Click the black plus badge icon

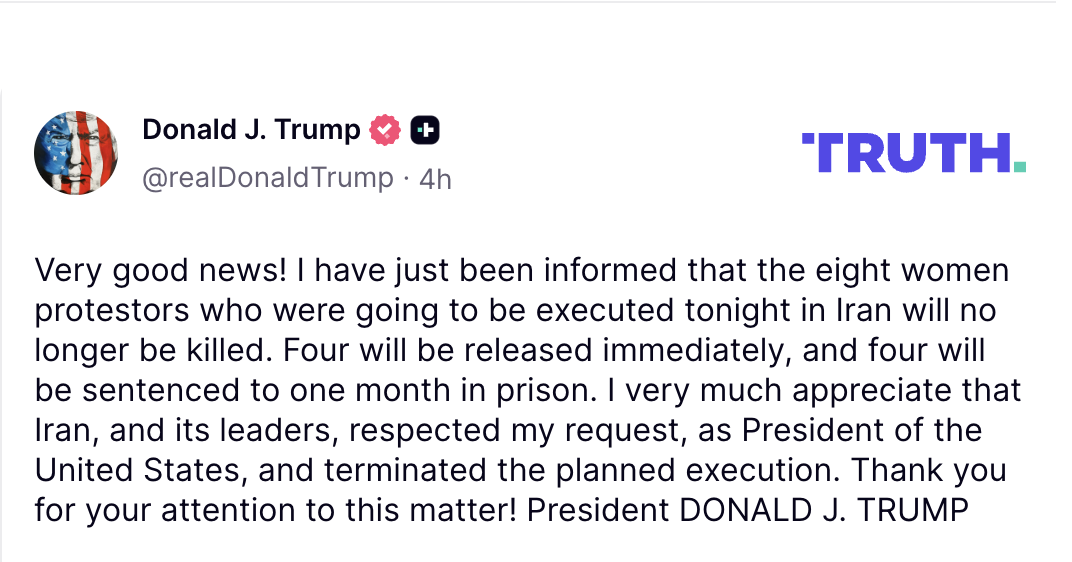pos(425,130)
